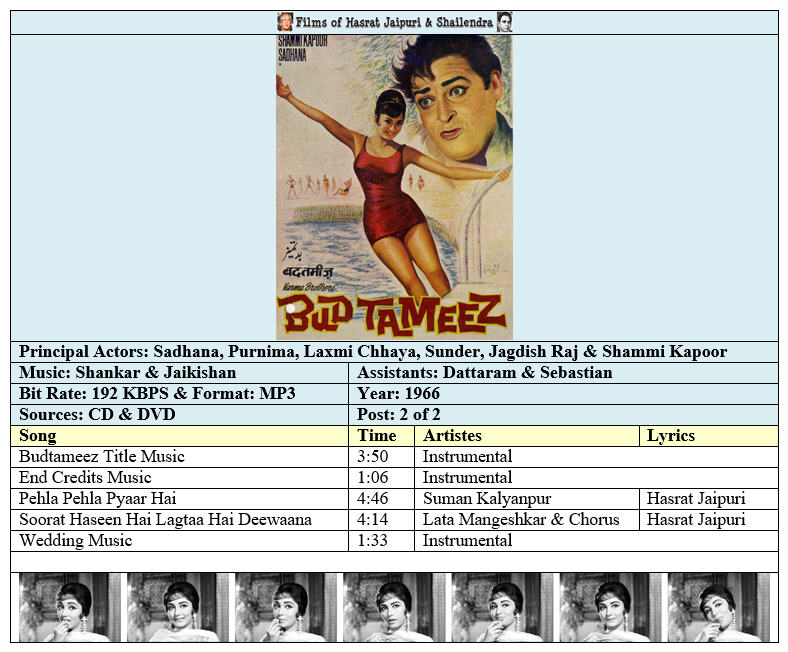This screenshot has height=652, width=788.
Task: Click the '1:06' time value
Action: 372,477
